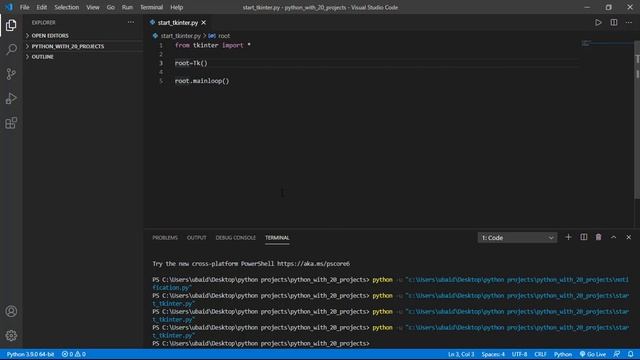Click the last terminal prompt line
The height and width of the screenshot is (360, 640).
(x=261, y=343)
